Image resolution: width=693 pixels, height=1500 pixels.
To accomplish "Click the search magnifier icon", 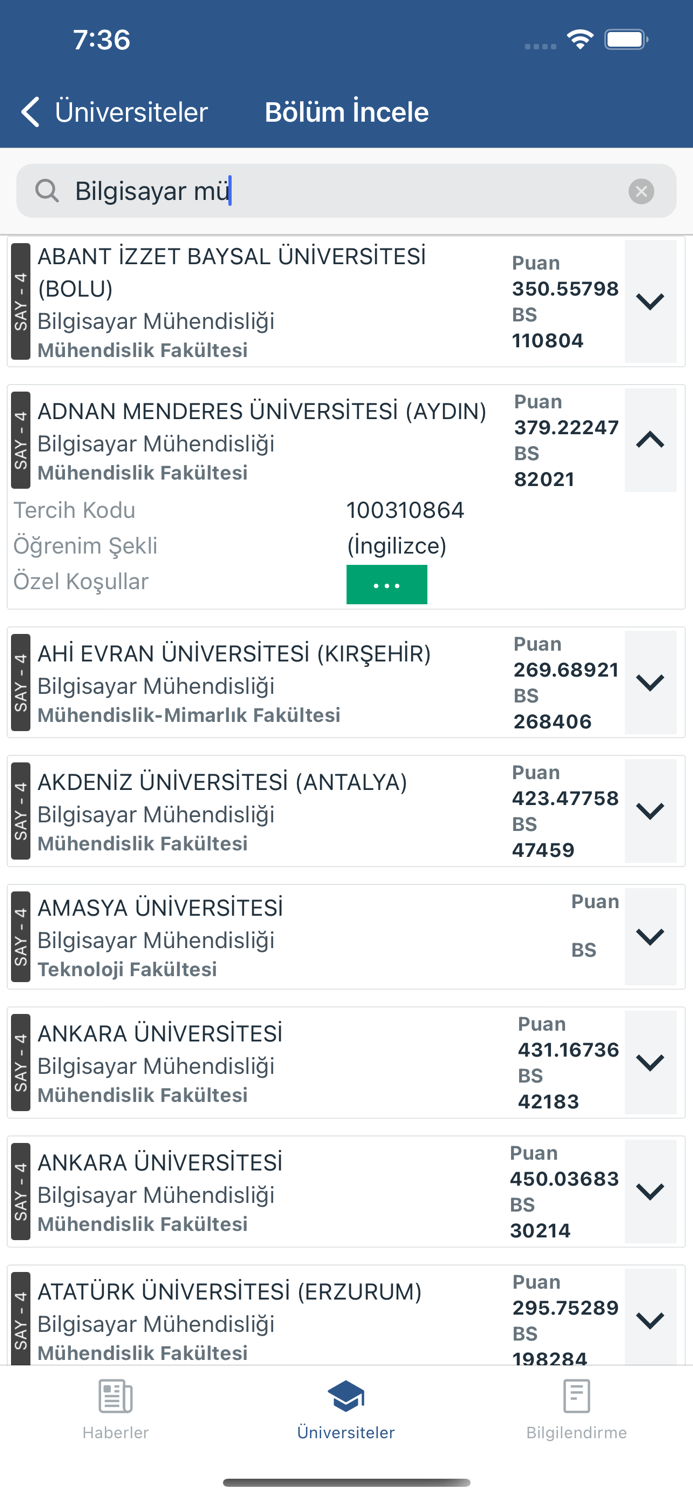I will pos(47,191).
